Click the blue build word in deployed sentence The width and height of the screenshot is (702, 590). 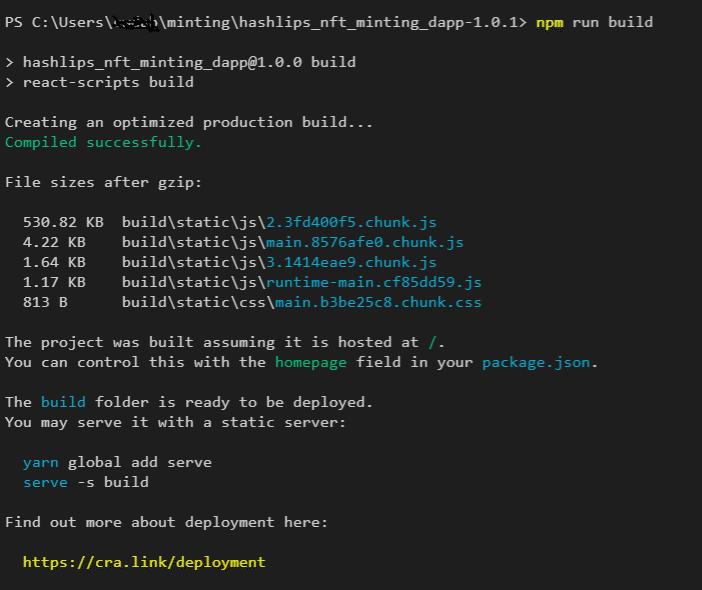pos(63,402)
